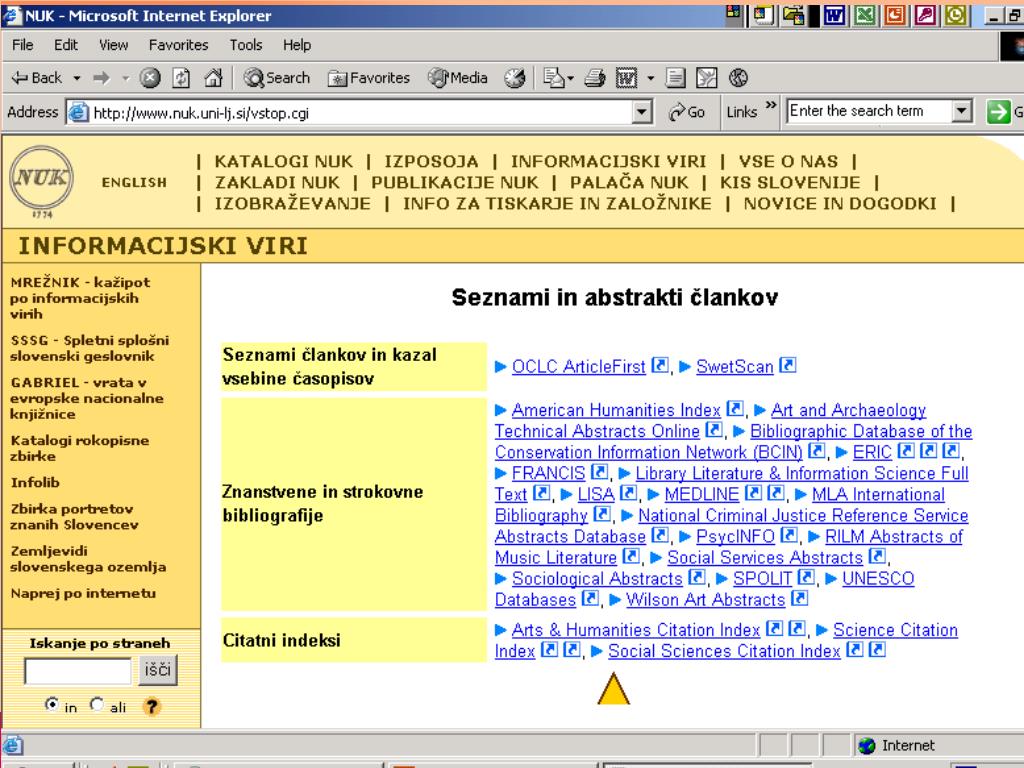The image size is (1024, 768).
Task: Go to the Home page icon
Action: (213, 78)
